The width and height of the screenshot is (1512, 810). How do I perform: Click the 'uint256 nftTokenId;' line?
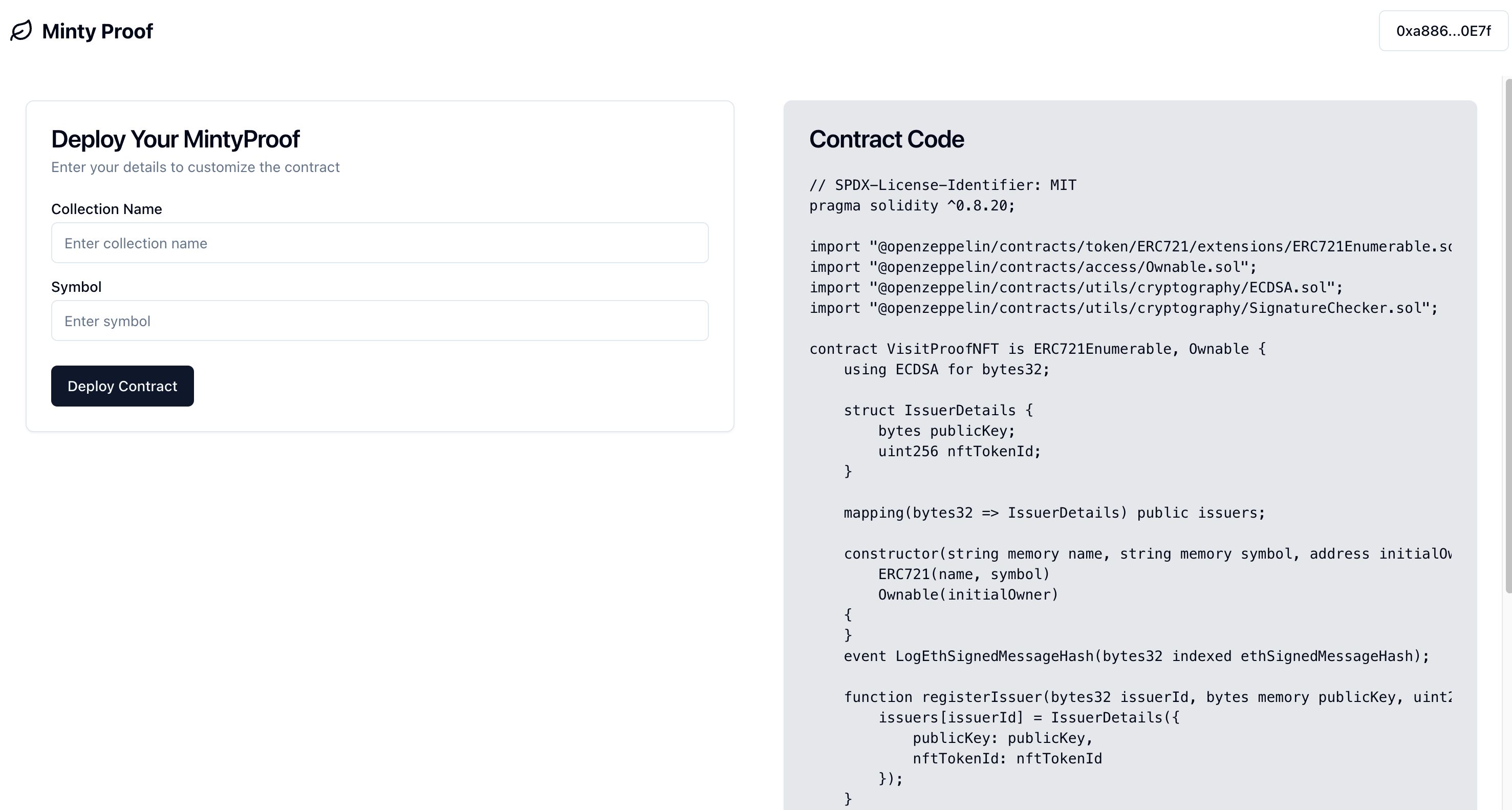(959, 452)
